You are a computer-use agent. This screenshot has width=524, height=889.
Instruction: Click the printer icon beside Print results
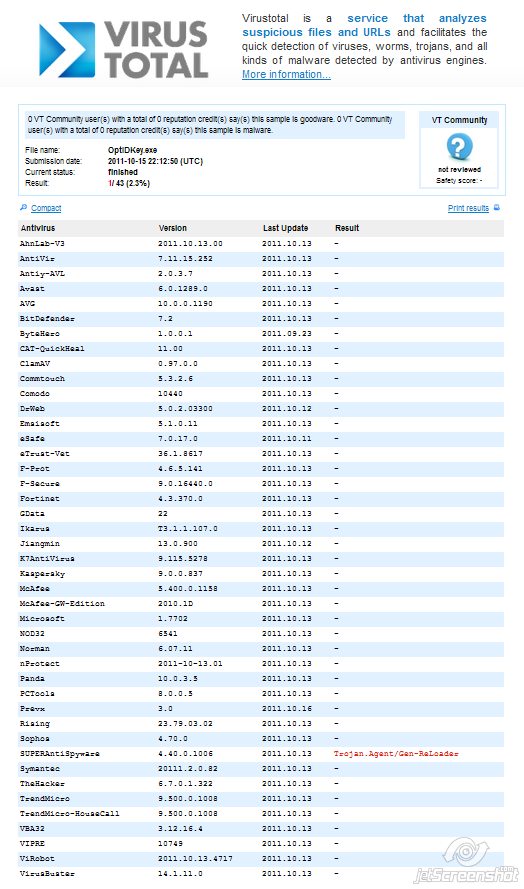[497, 208]
